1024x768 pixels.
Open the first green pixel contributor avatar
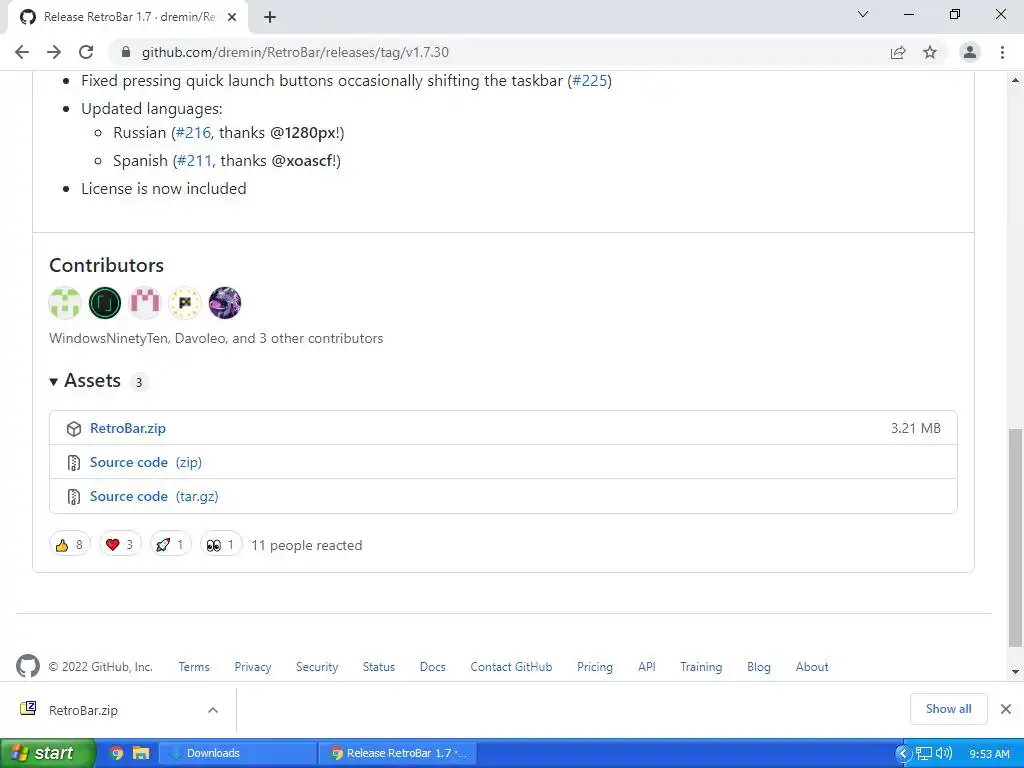[x=65, y=303]
